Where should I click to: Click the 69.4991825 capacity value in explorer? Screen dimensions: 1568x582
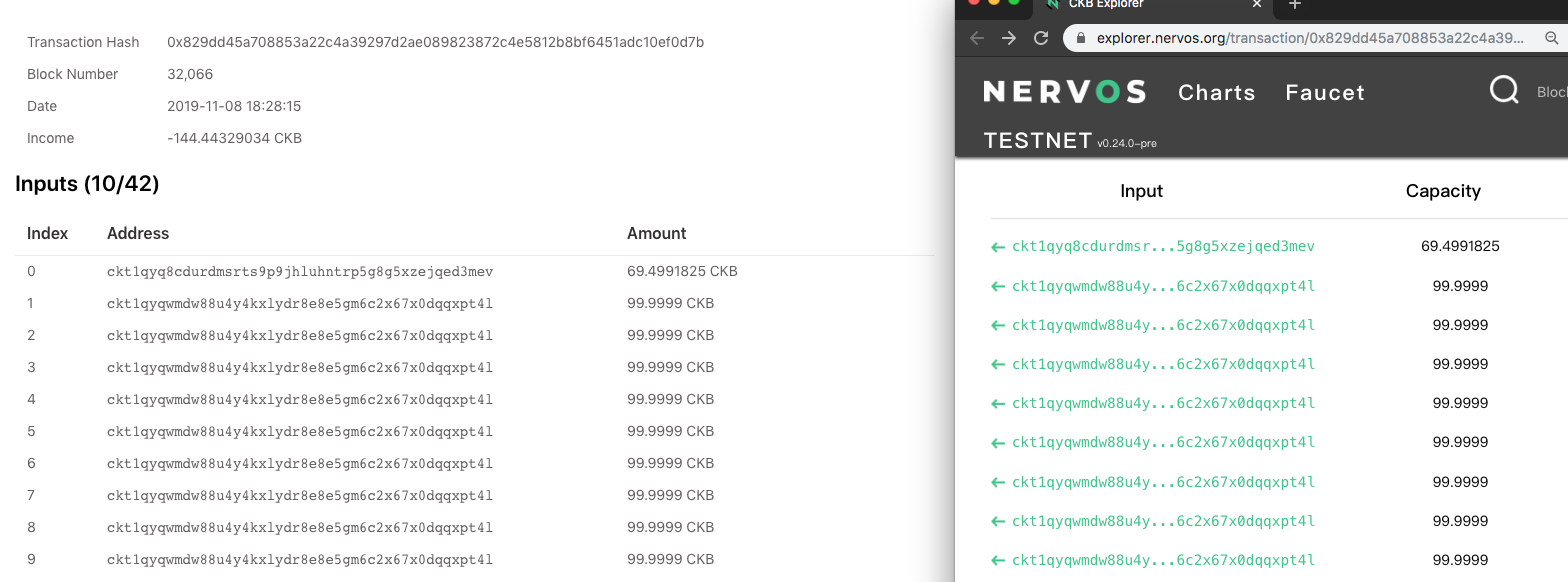click(1460, 246)
